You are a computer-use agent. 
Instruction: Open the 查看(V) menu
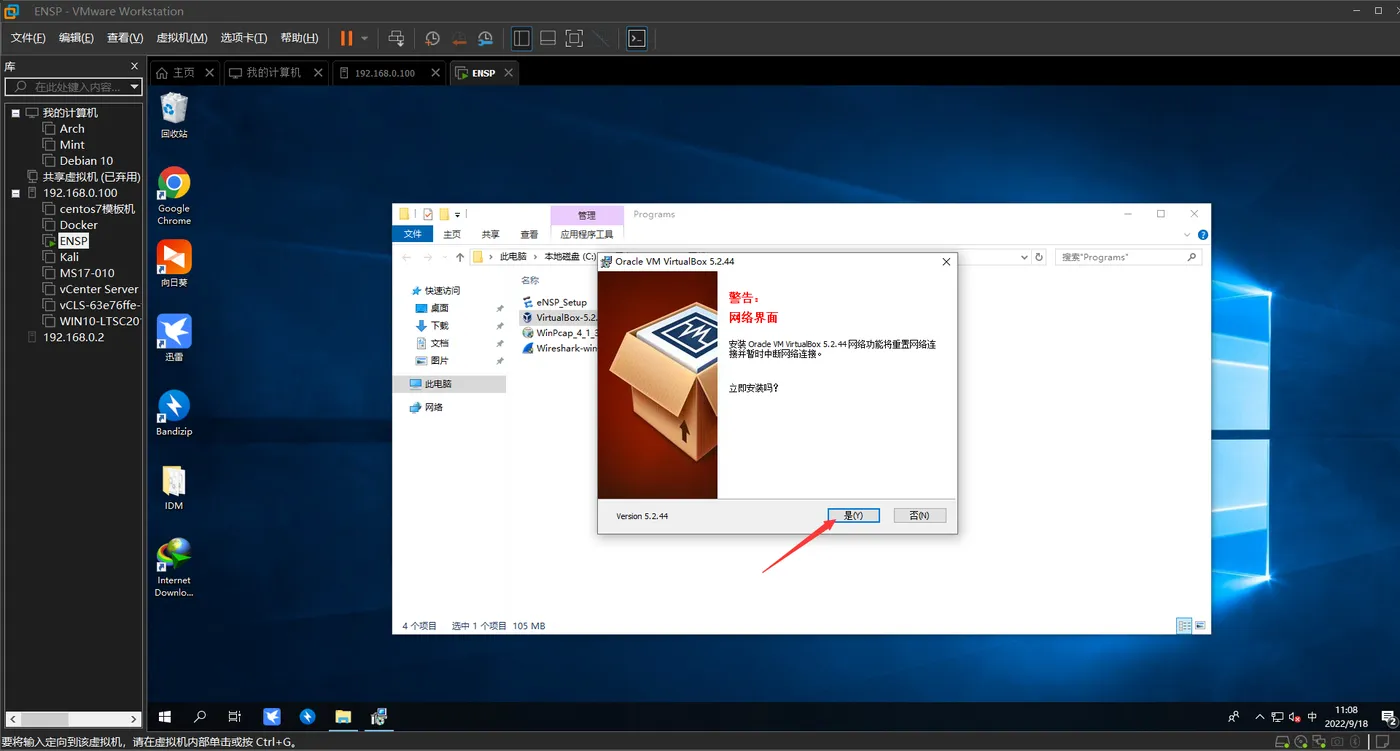click(x=125, y=38)
